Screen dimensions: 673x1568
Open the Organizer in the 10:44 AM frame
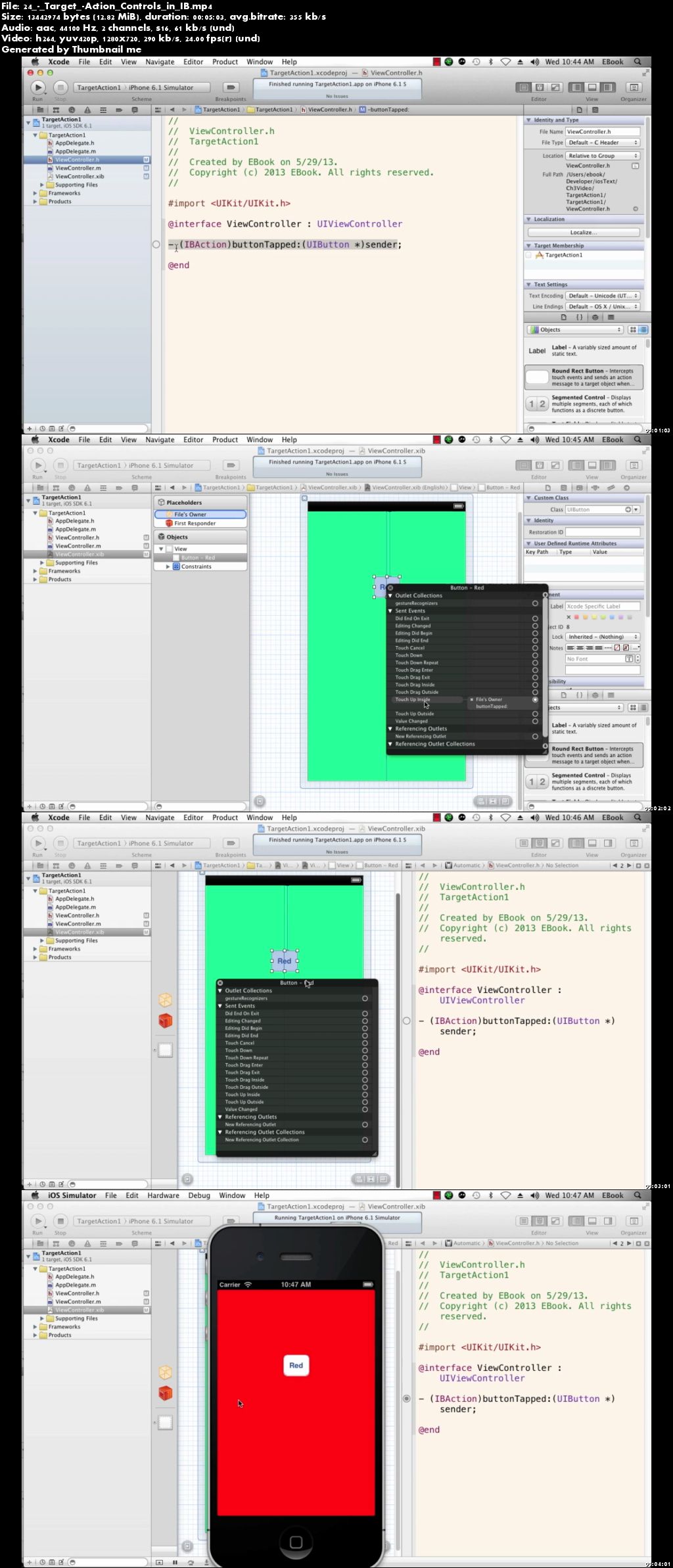click(634, 87)
